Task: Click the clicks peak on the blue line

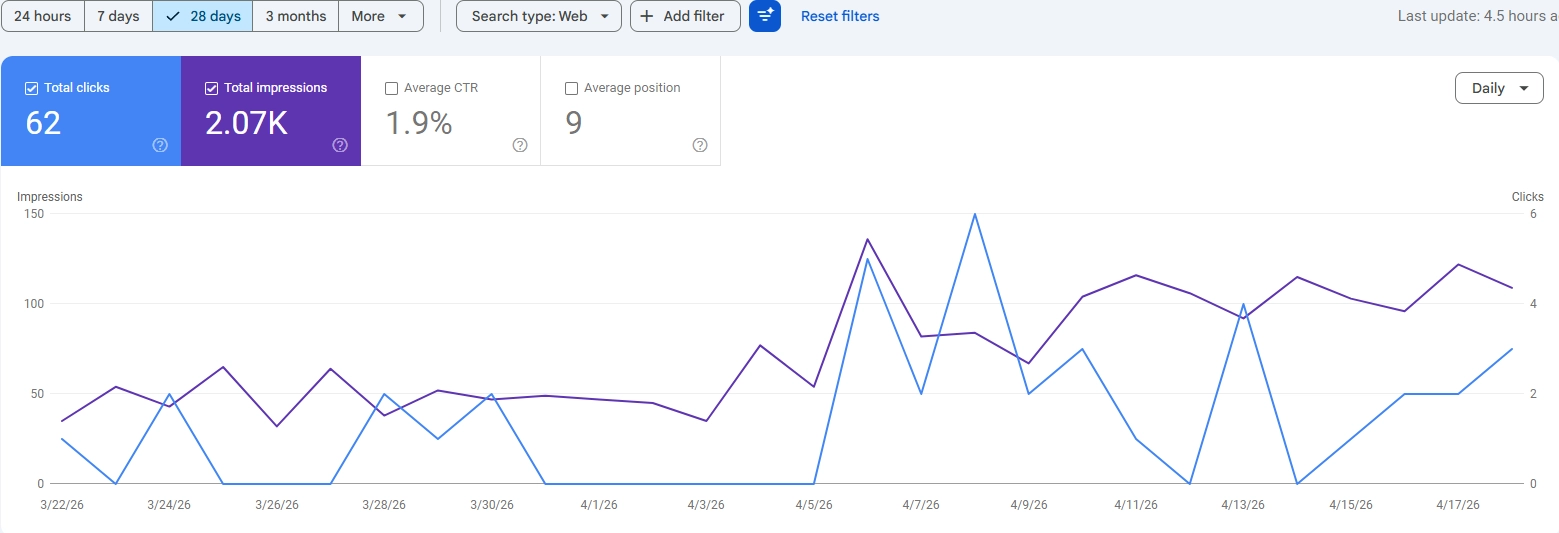Action: (974, 214)
